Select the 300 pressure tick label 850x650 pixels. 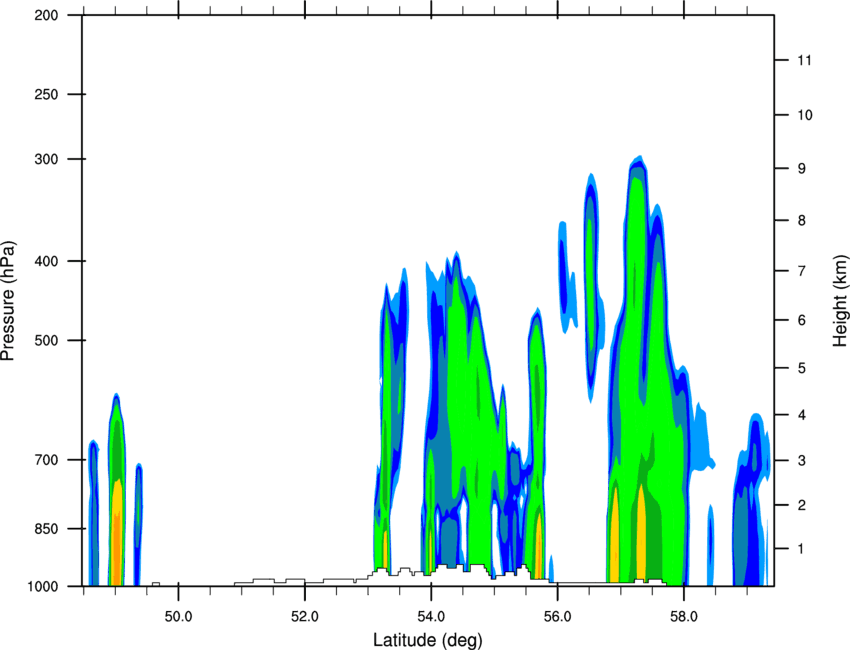tap(46, 159)
